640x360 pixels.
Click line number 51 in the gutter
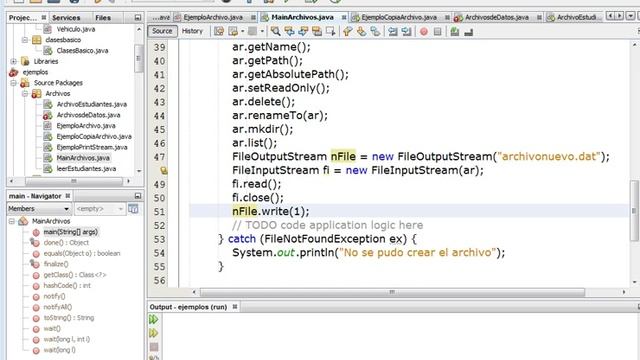[x=159, y=212]
